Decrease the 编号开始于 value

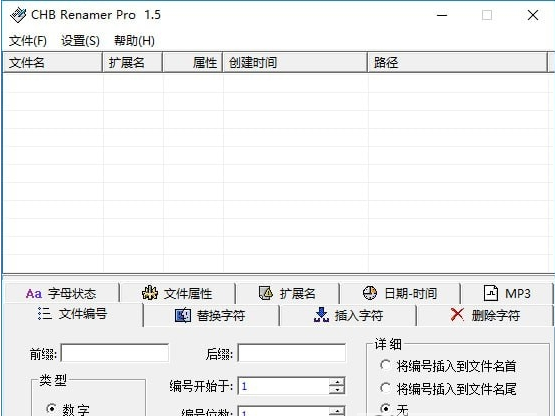point(337,390)
